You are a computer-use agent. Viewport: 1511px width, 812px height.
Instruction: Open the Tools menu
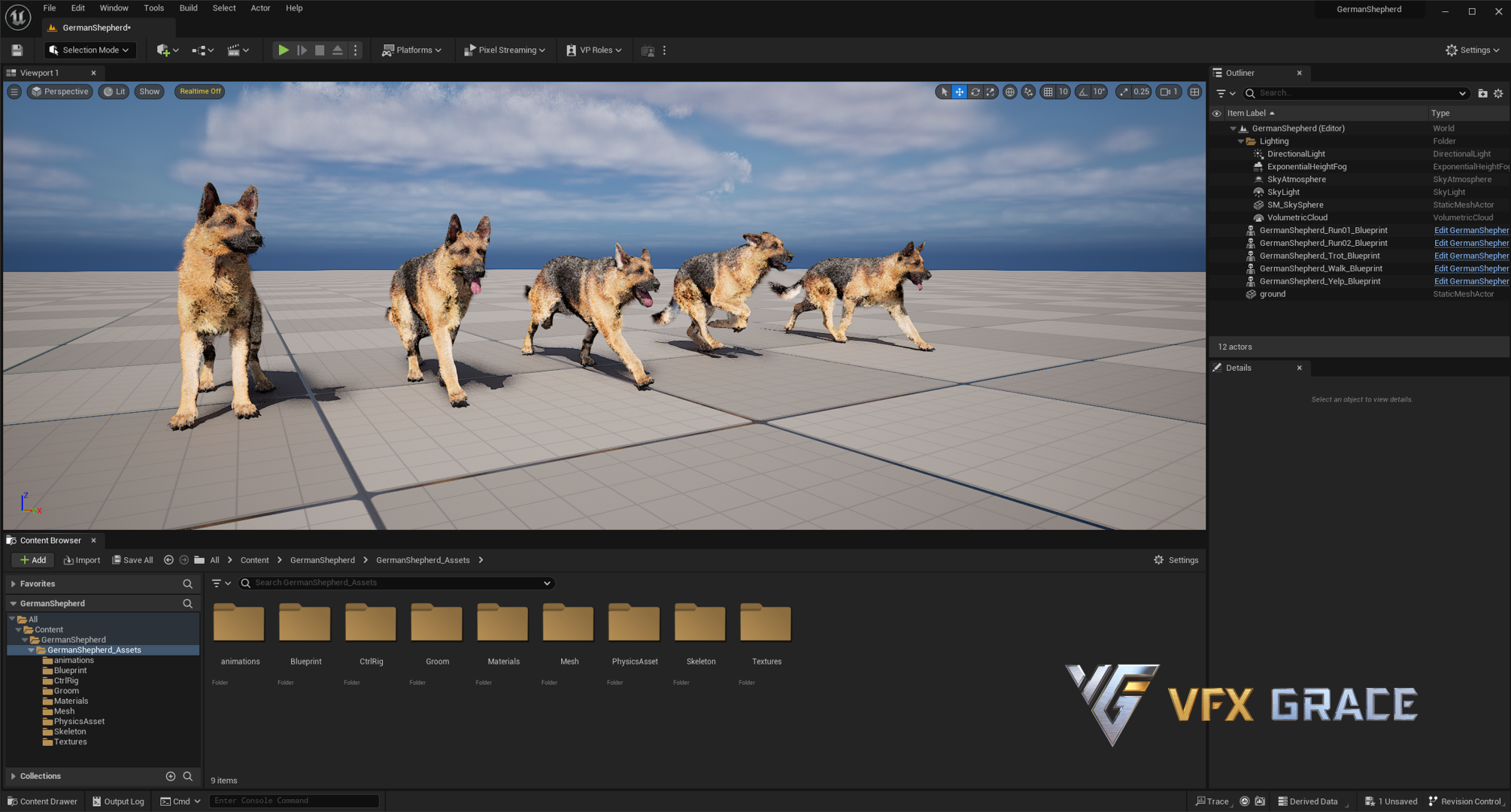153,8
